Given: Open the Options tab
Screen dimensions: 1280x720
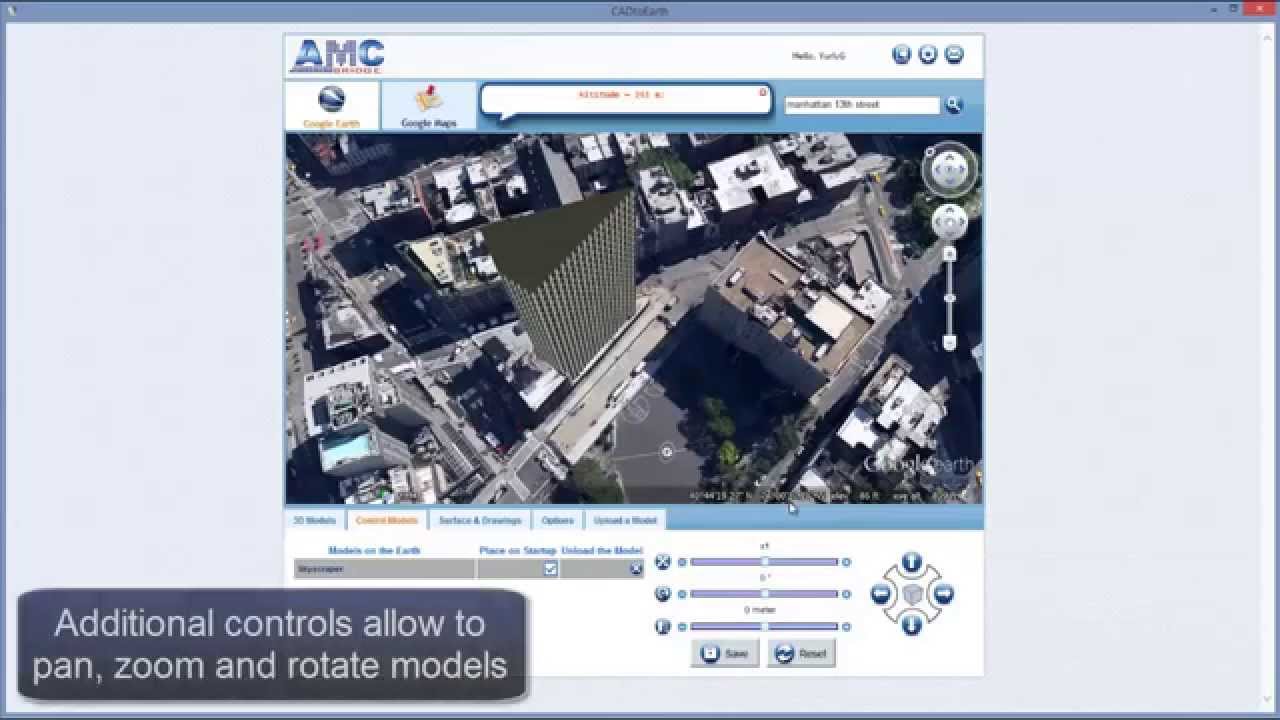Looking at the screenshot, I should (x=557, y=520).
